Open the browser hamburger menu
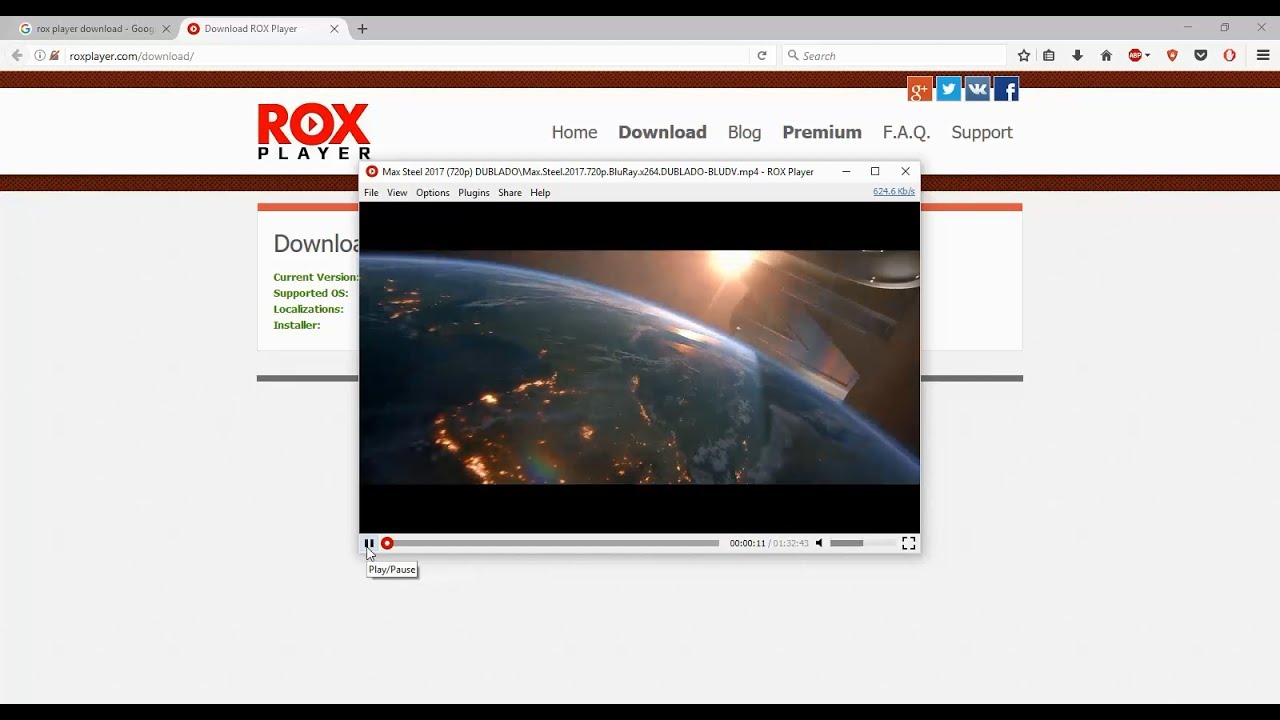Viewport: 1280px width, 720px height. pos(1263,56)
